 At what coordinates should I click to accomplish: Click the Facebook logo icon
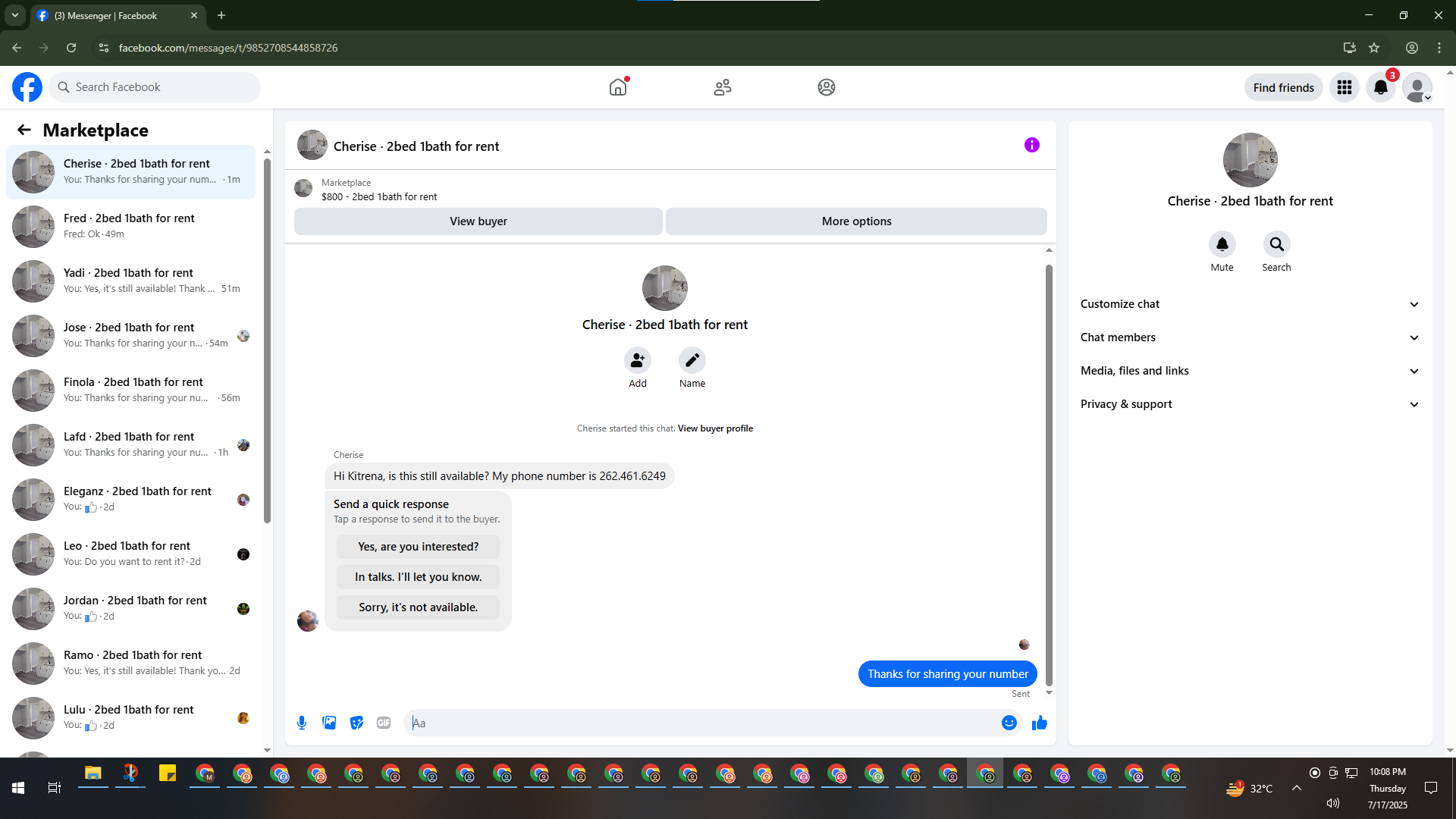click(x=27, y=87)
